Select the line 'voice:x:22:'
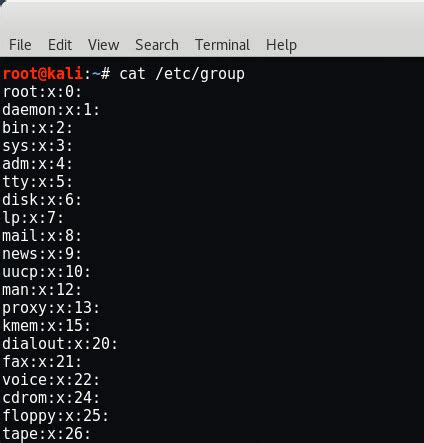This screenshot has width=424, height=443. [x=51, y=380]
